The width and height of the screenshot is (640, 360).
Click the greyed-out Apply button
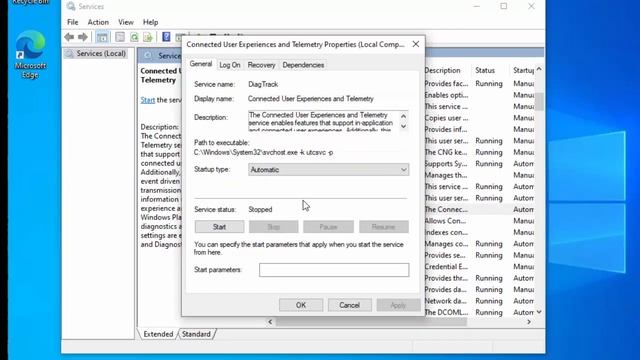tap(398, 305)
